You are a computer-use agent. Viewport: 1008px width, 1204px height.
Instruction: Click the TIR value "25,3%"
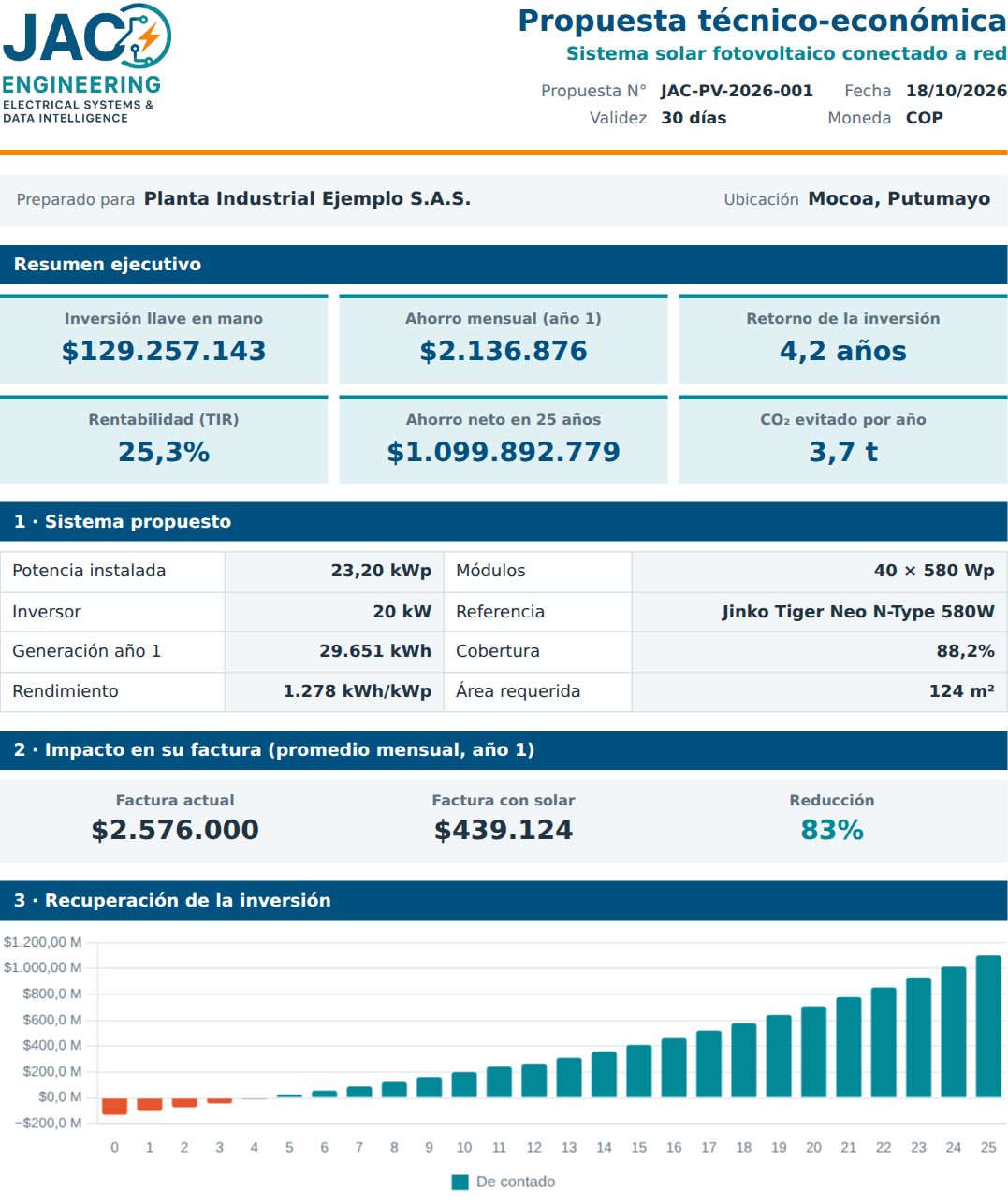[x=164, y=452]
